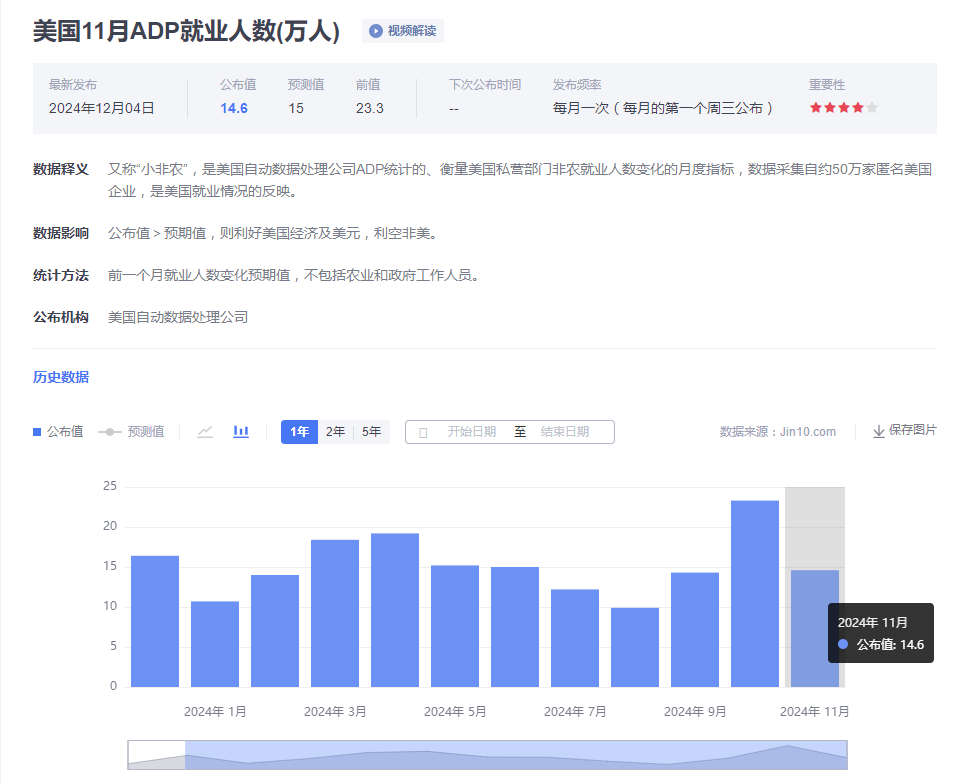
Task: Switch to line chart view icon
Action: pyautogui.click(x=205, y=432)
